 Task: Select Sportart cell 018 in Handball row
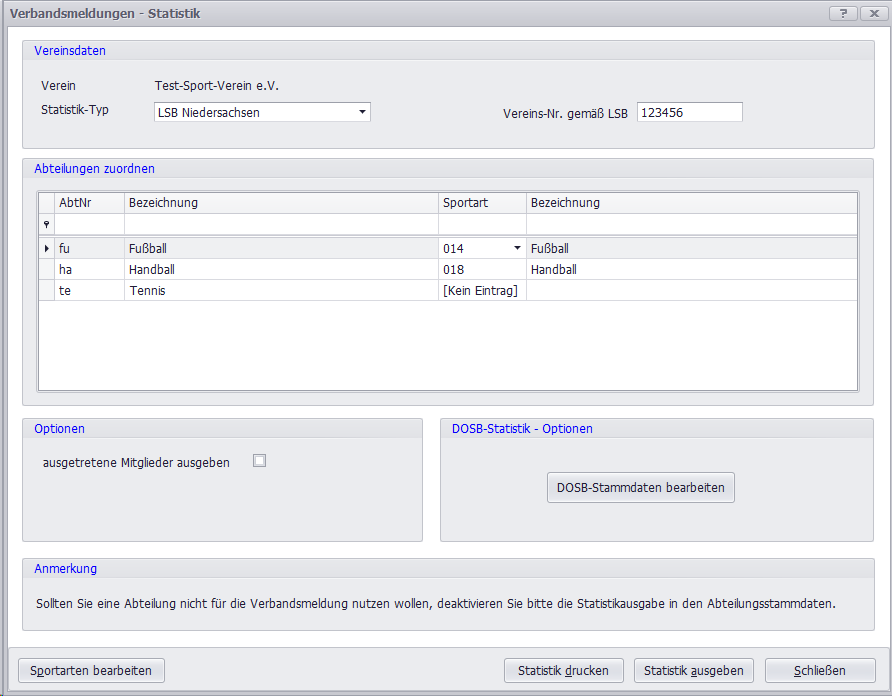481,270
